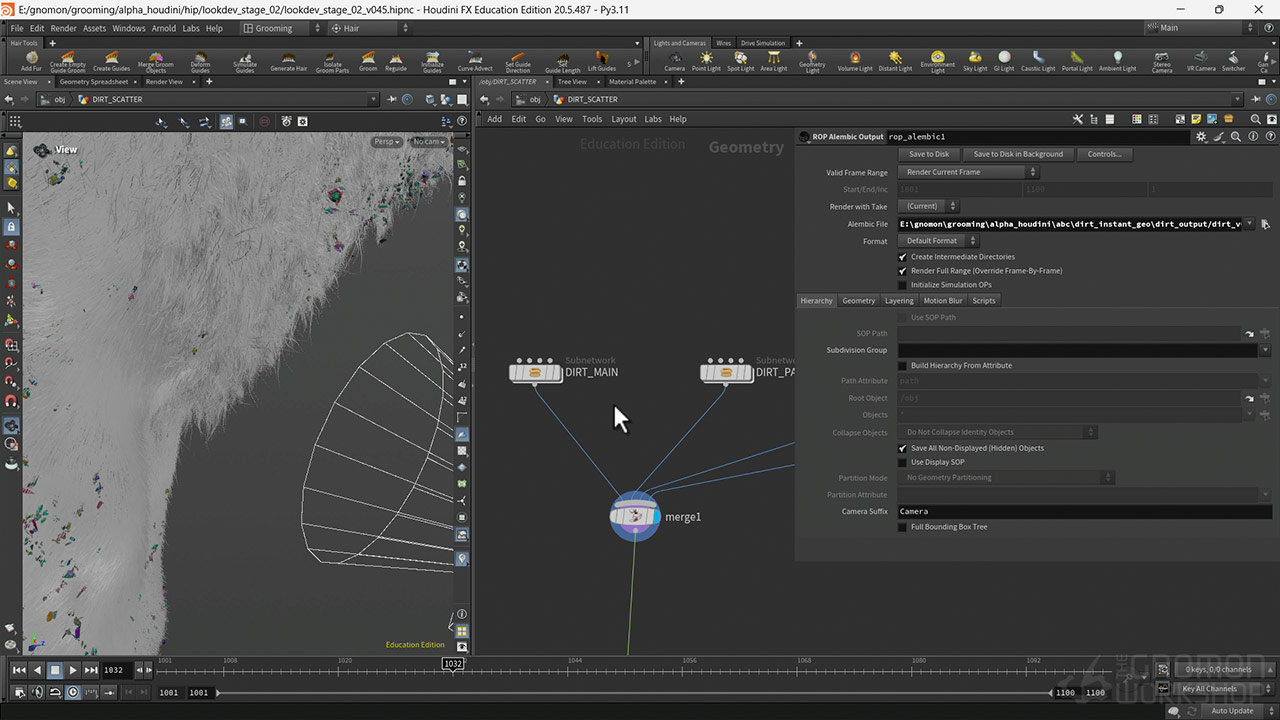Click Save to Disk button

[x=929, y=154]
